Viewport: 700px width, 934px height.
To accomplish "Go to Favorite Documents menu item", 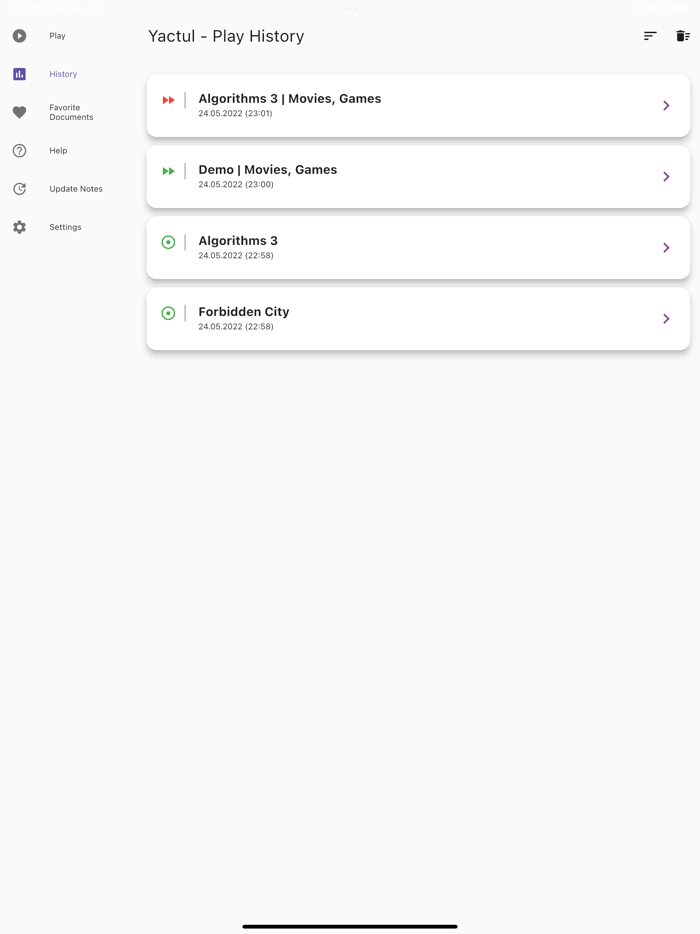I will [71, 112].
